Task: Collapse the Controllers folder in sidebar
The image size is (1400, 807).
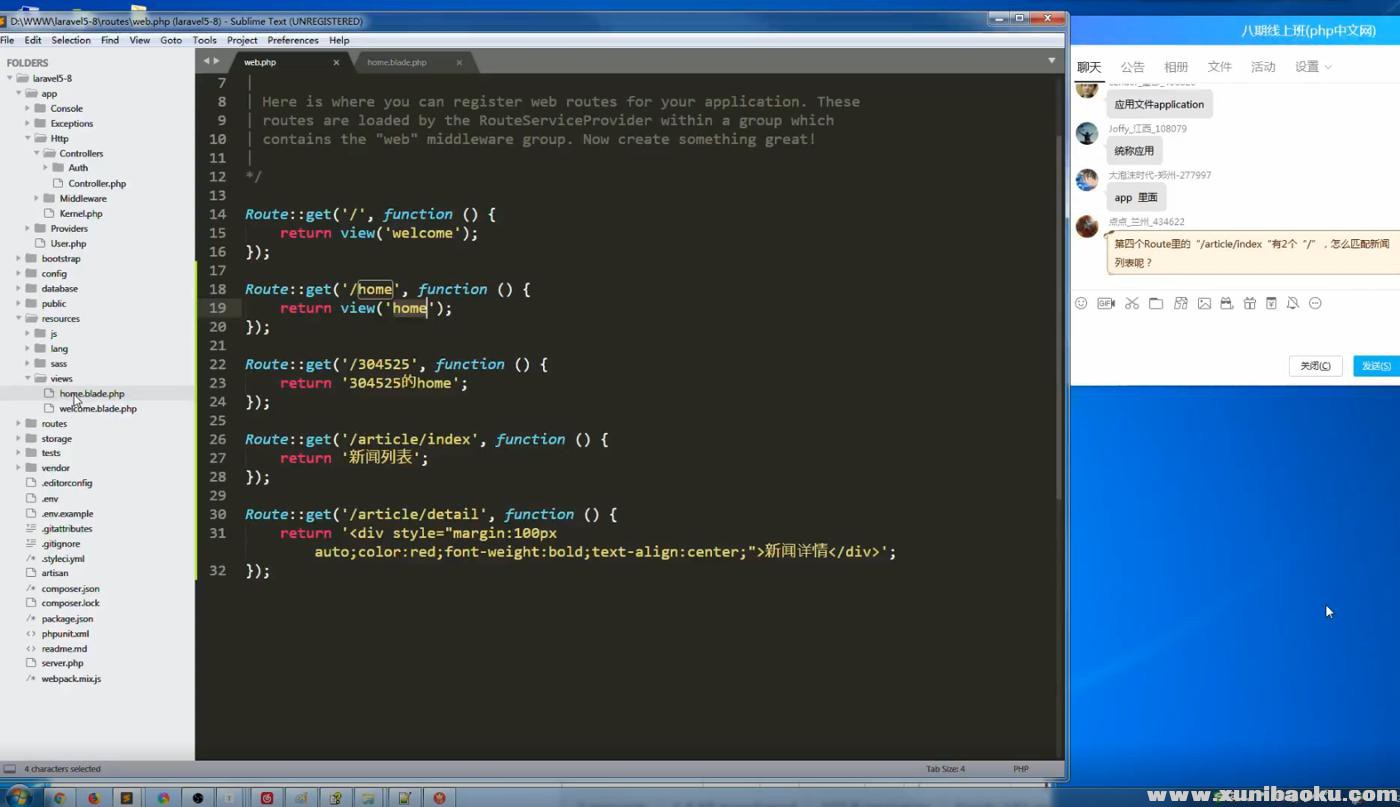Action: pos(37,153)
